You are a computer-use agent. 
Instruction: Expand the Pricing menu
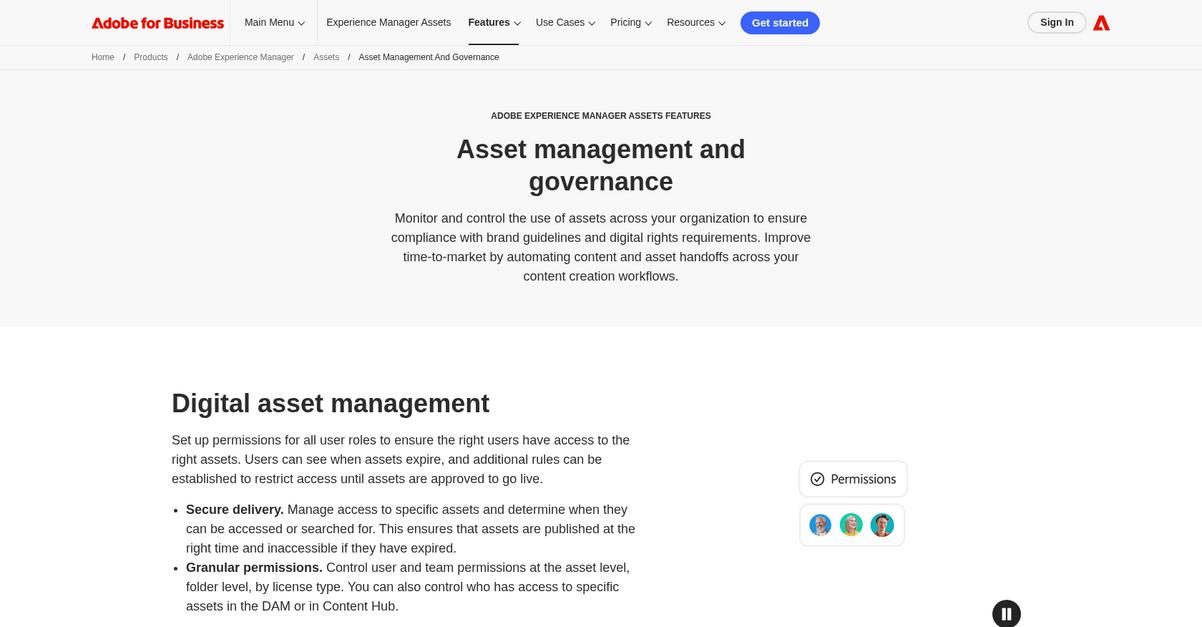pyautogui.click(x=631, y=22)
